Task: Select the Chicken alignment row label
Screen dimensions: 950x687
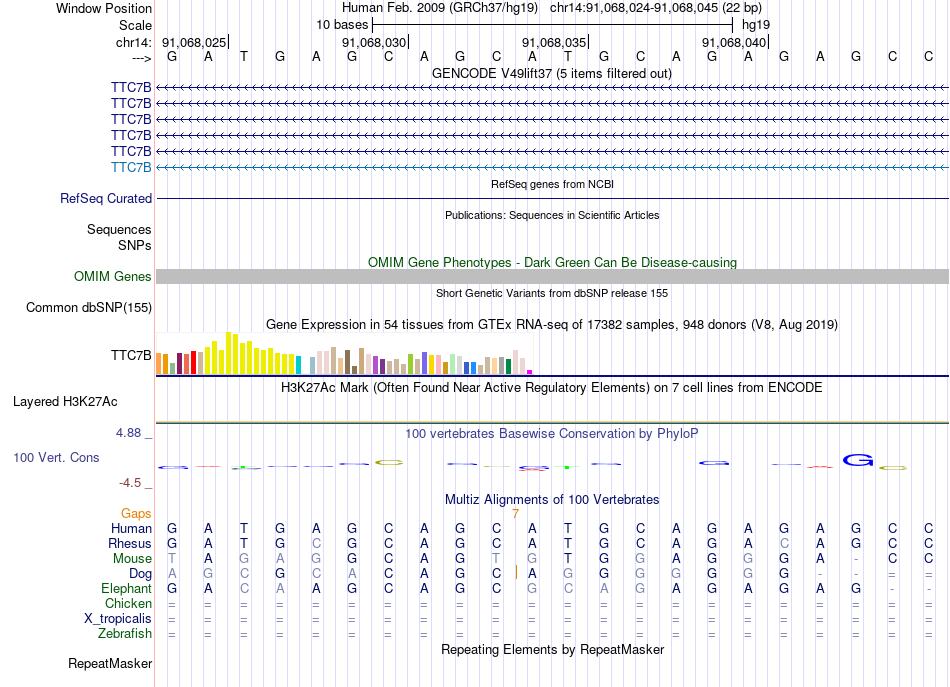Action: (128, 604)
